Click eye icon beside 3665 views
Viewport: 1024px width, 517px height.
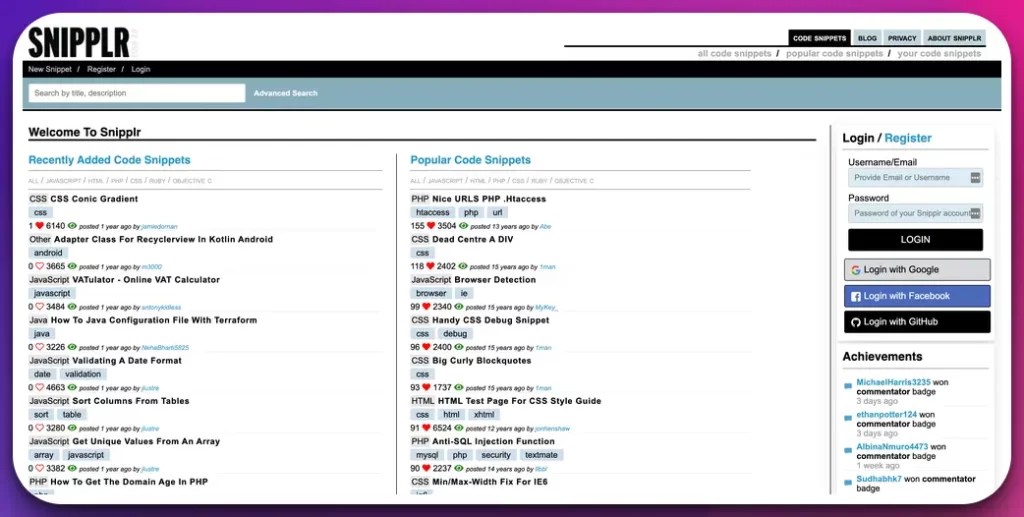[x=72, y=266]
